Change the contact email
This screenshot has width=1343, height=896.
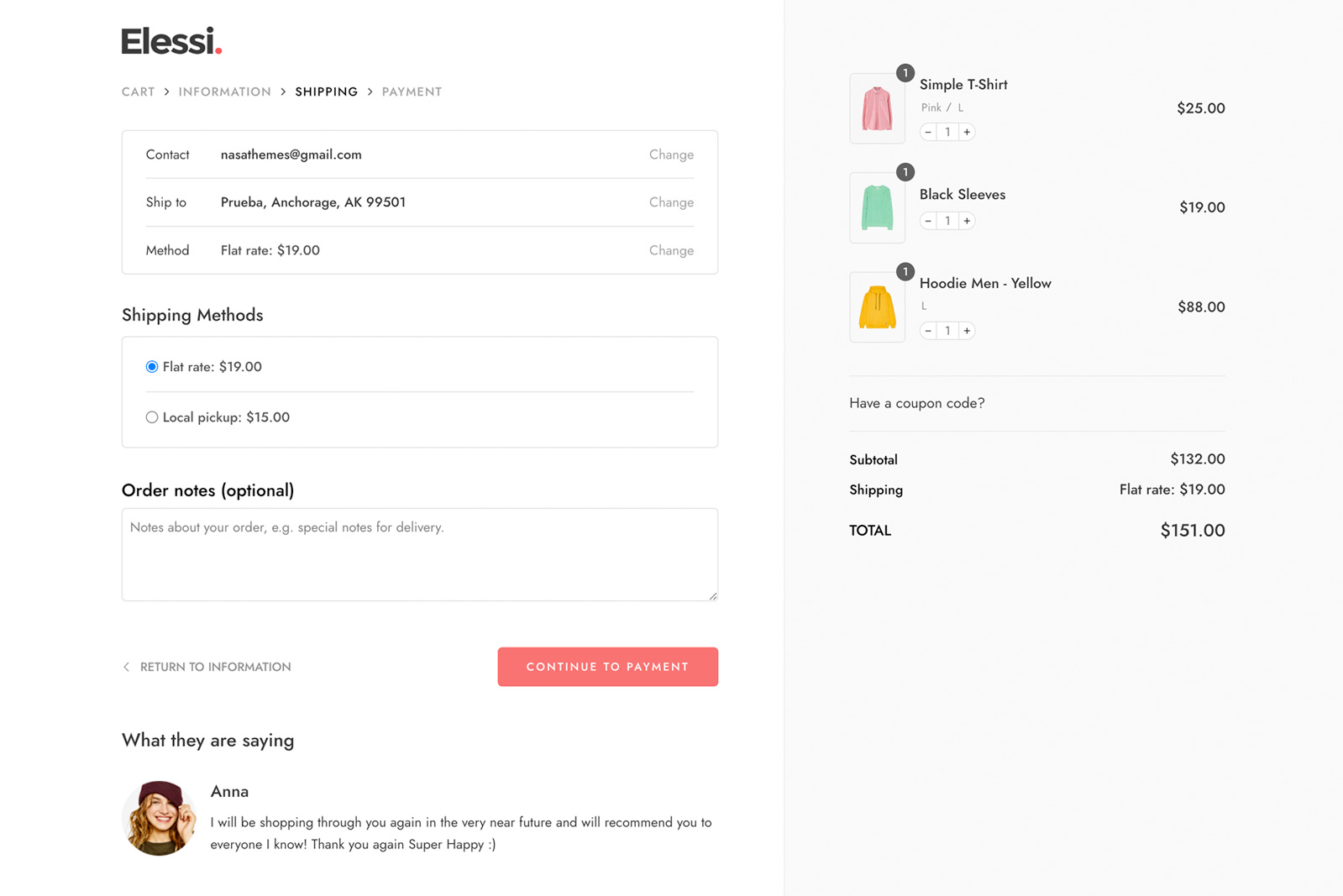click(671, 155)
